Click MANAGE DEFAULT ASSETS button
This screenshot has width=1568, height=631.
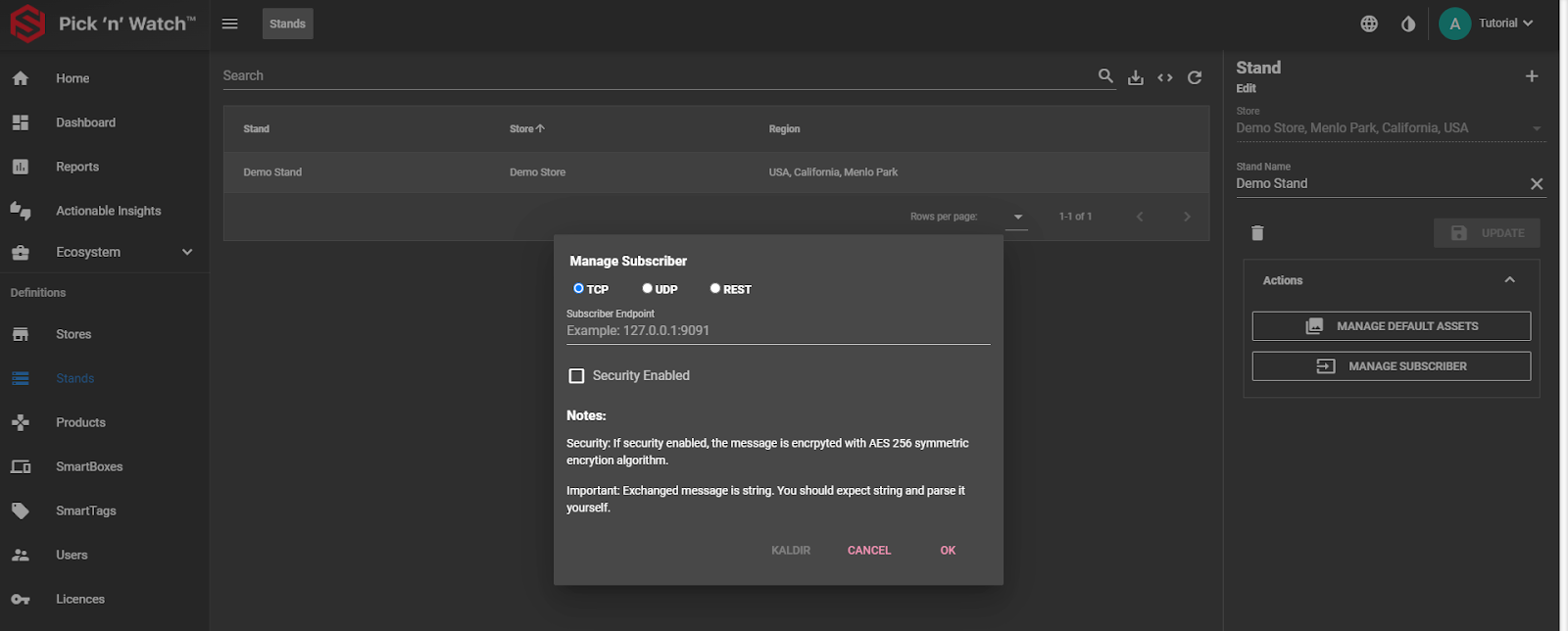coord(1392,326)
